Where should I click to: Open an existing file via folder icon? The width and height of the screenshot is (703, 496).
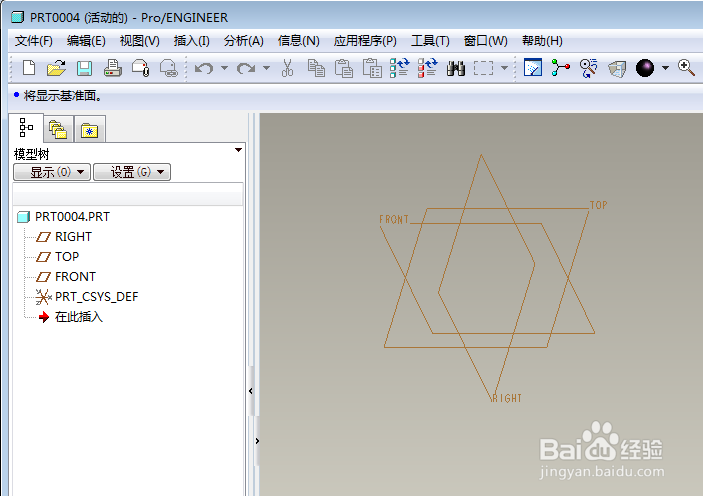pyautogui.click(x=56, y=68)
